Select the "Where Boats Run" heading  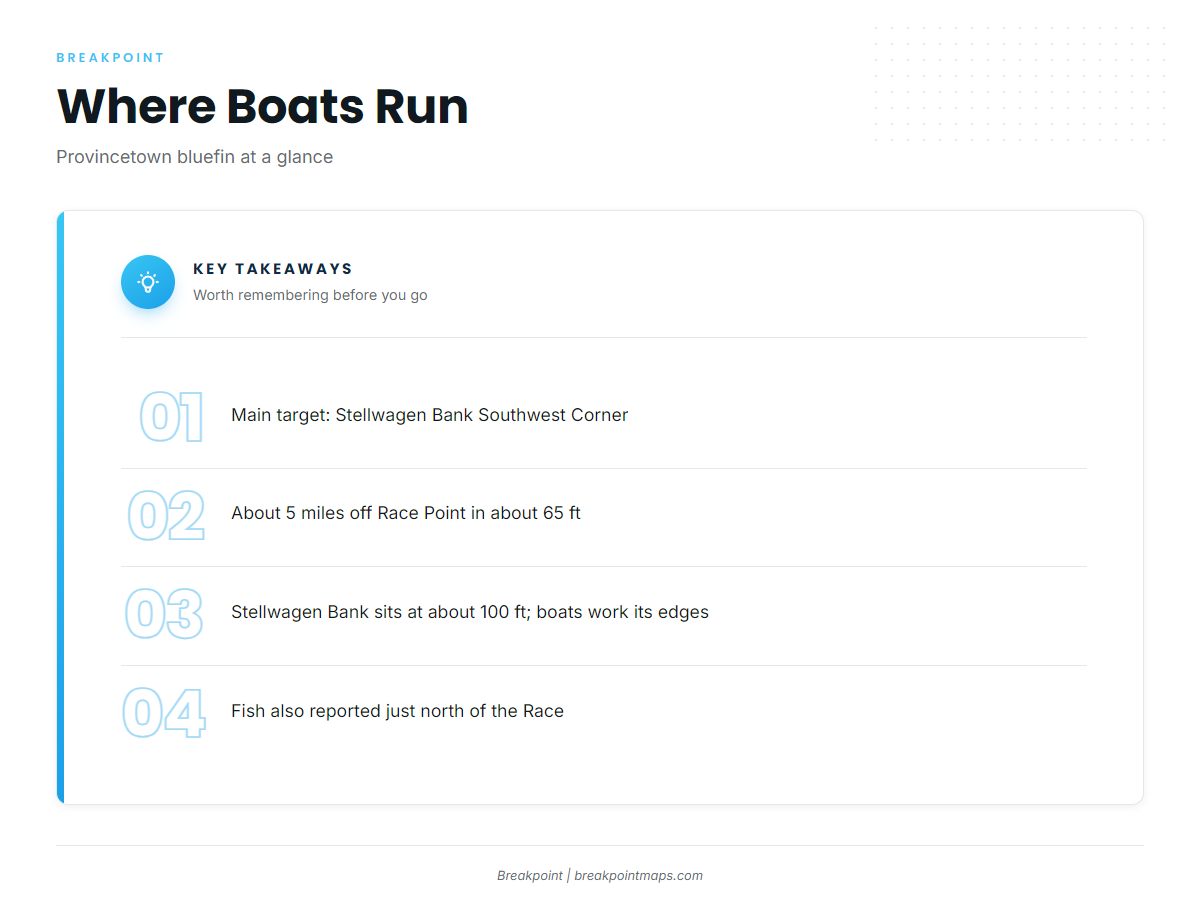tap(262, 106)
